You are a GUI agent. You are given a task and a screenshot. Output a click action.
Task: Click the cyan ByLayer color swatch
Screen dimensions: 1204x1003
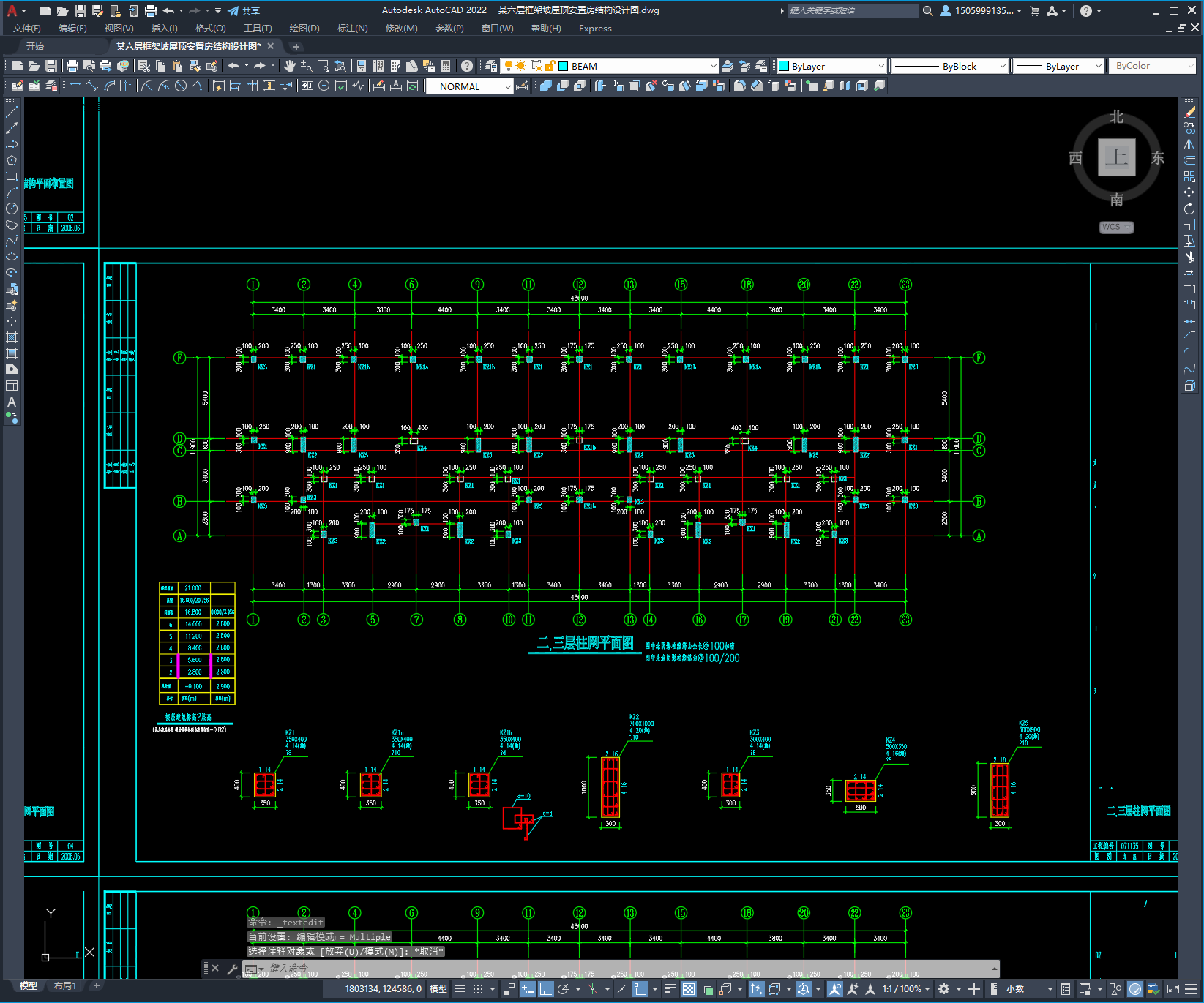click(784, 66)
